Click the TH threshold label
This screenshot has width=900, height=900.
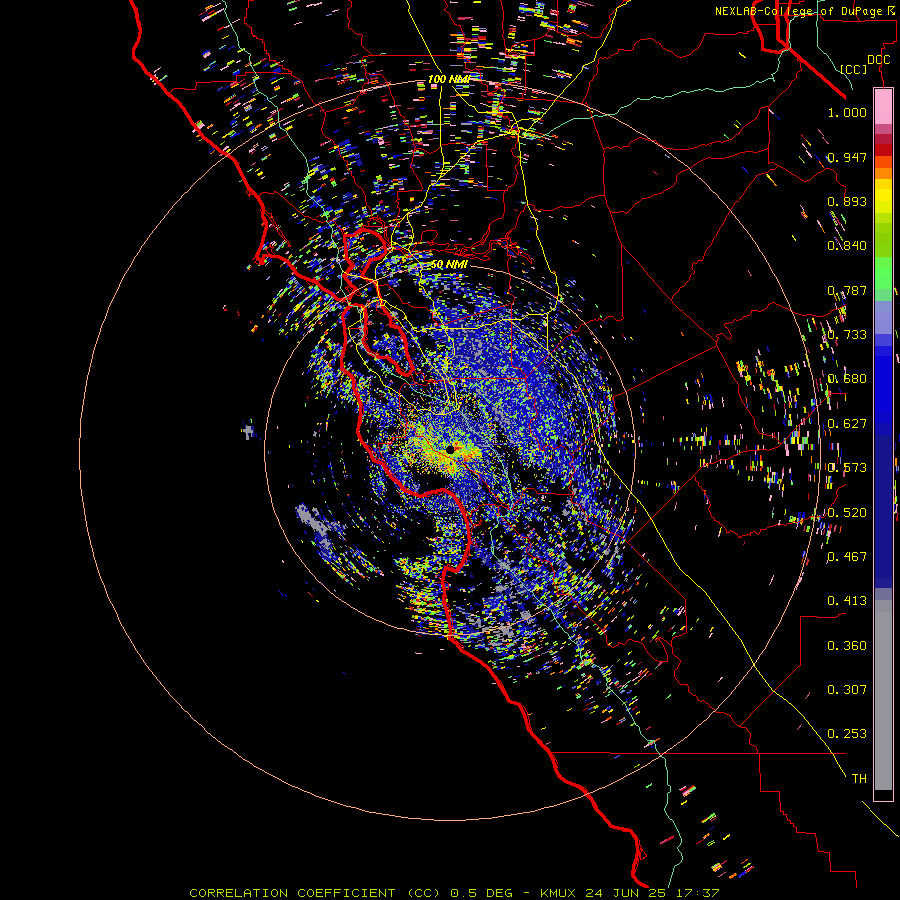click(x=859, y=779)
